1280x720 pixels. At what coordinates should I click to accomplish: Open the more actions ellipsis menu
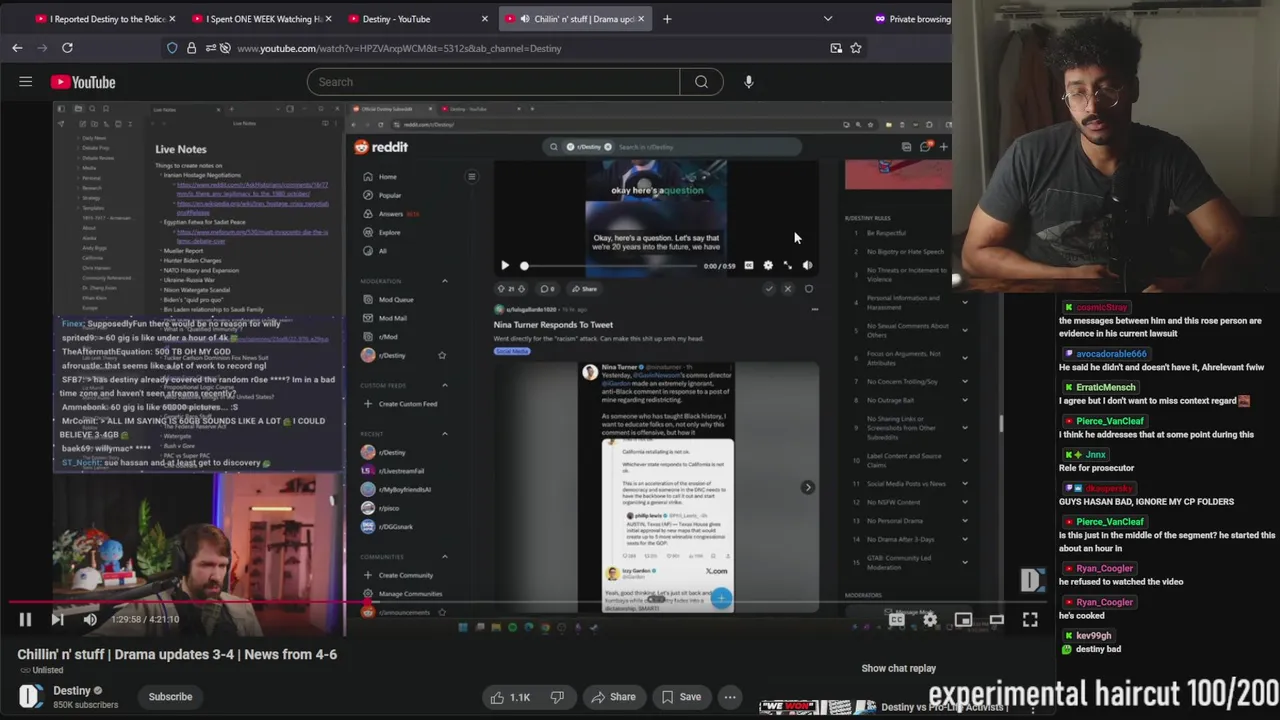[x=730, y=697]
